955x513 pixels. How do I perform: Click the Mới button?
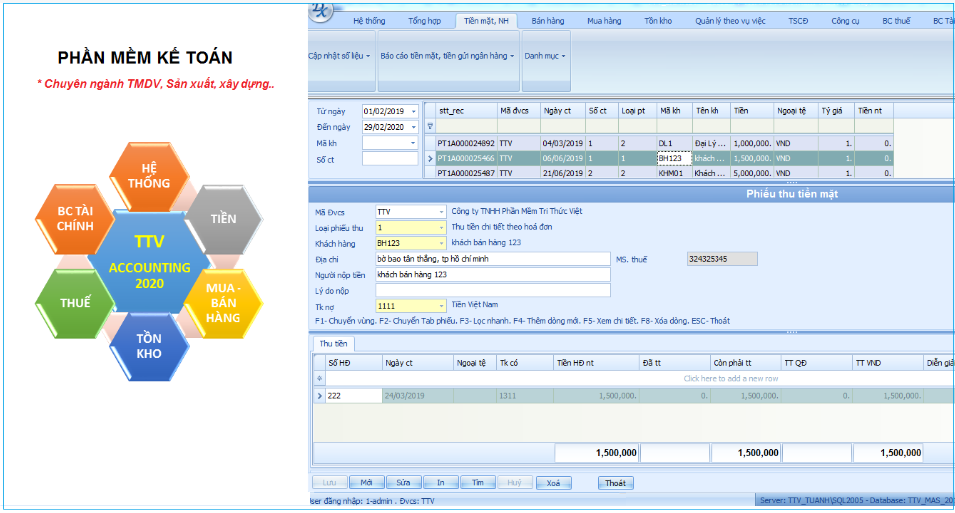[x=367, y=483]
